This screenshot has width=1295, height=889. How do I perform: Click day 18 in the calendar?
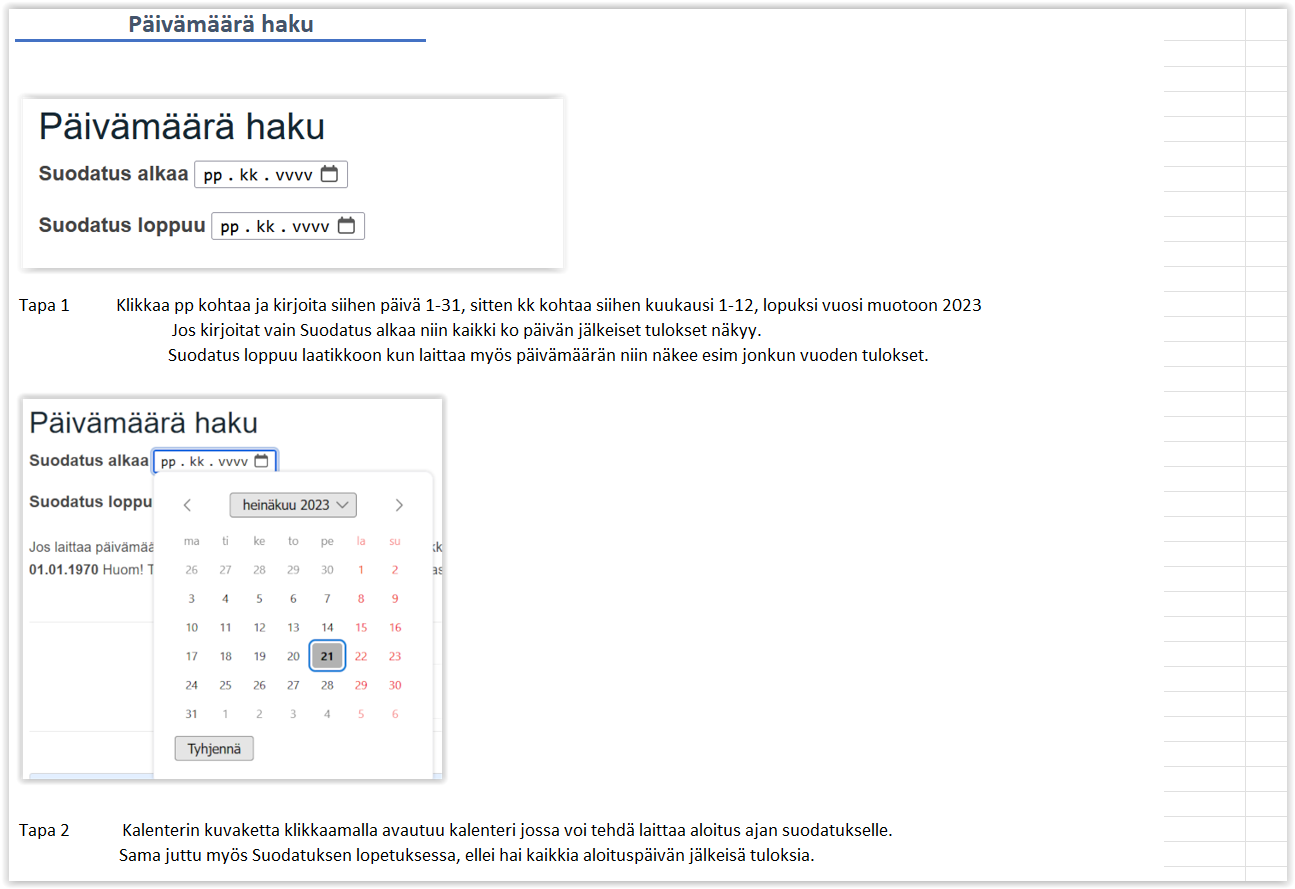pos(225,657)
